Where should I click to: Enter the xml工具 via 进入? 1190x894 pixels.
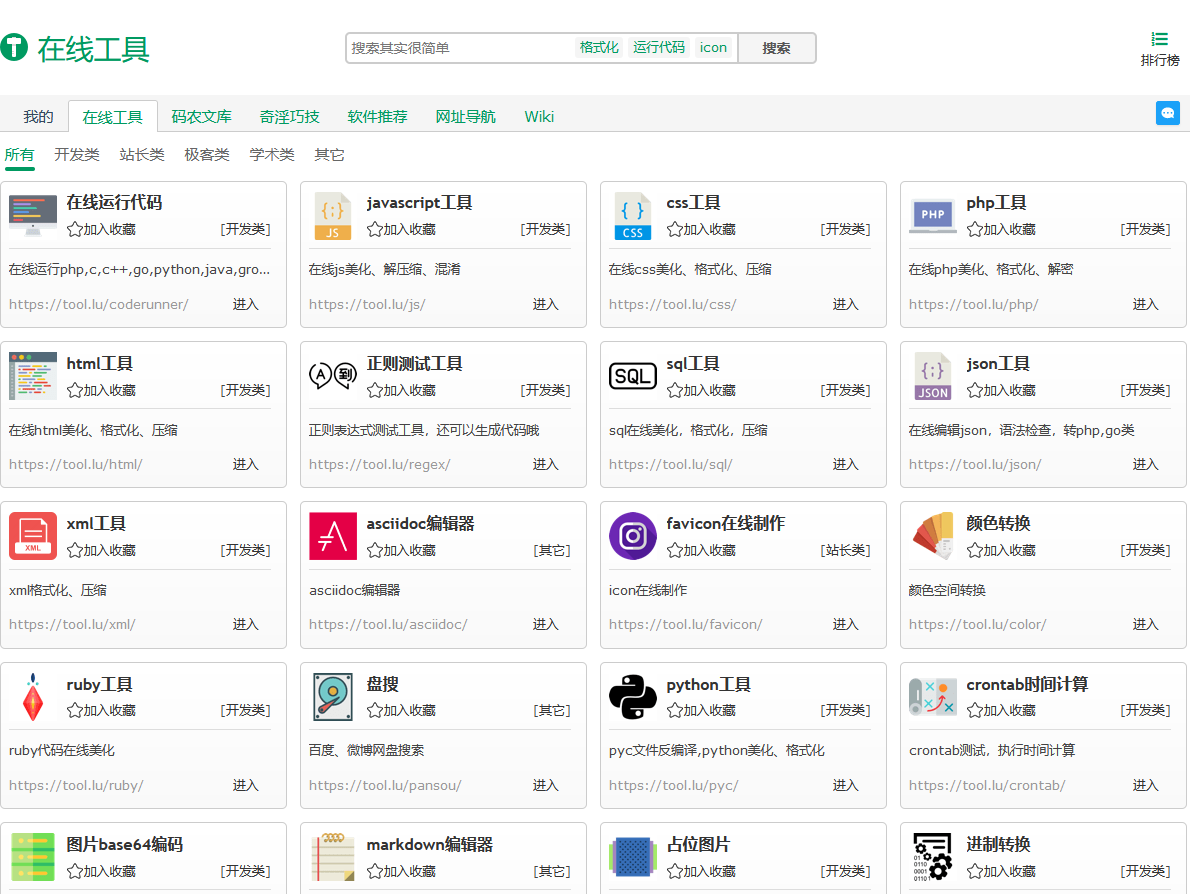[245, 625]
